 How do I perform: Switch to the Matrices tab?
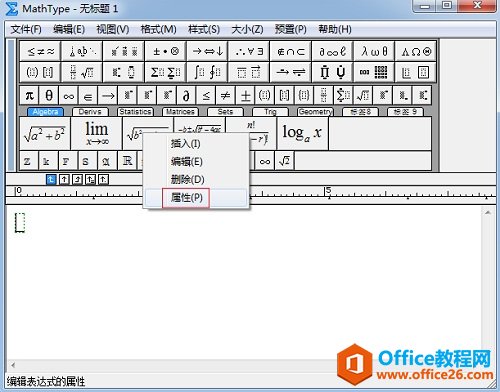(180, 112)
